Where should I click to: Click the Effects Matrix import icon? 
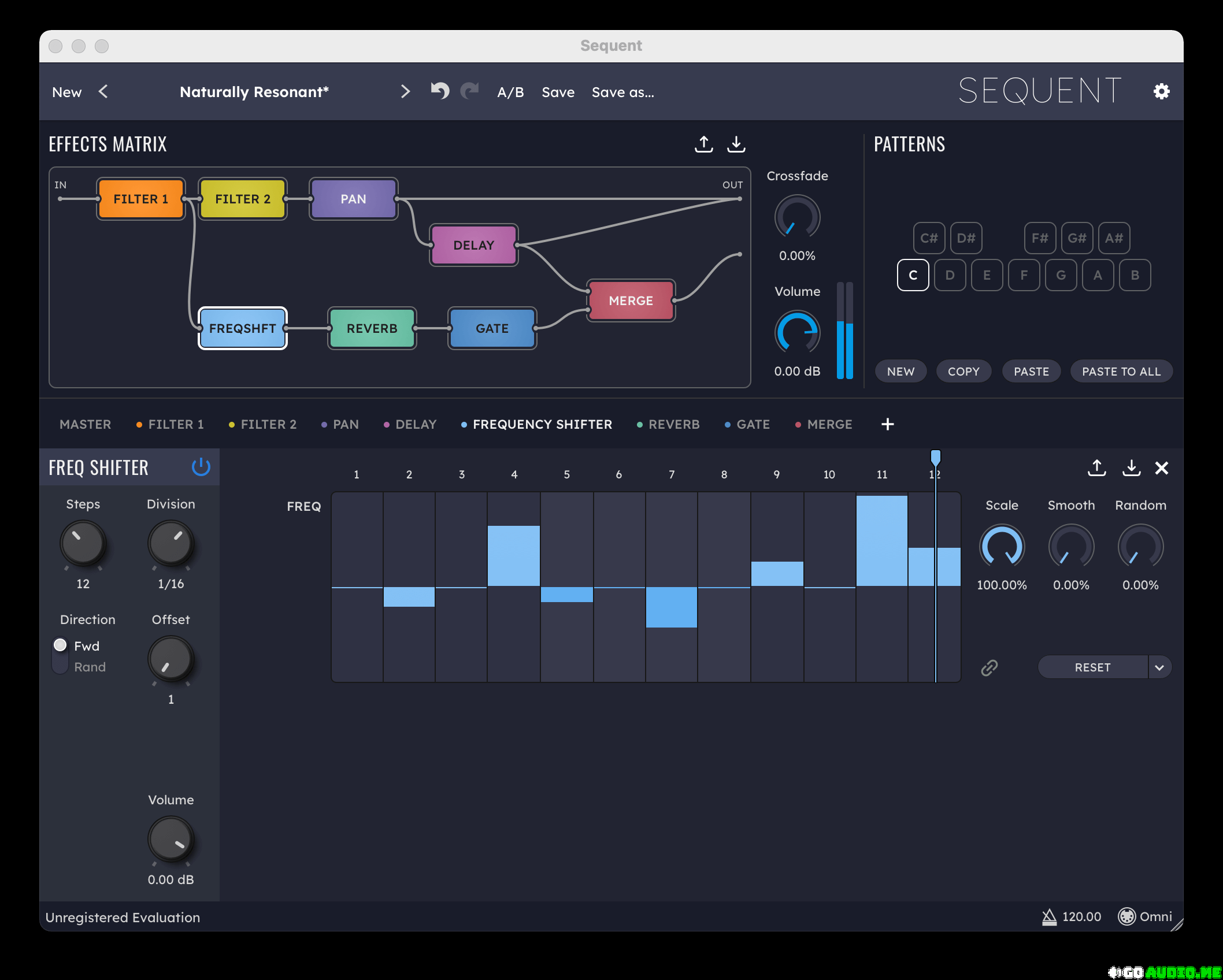click(x=736, y=144)
